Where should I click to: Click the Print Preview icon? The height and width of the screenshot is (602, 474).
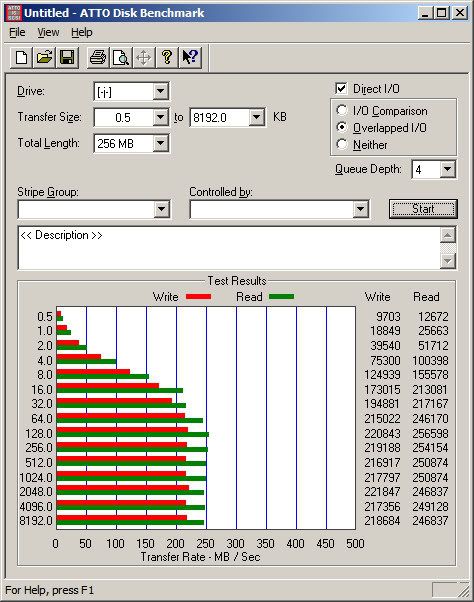121,58
